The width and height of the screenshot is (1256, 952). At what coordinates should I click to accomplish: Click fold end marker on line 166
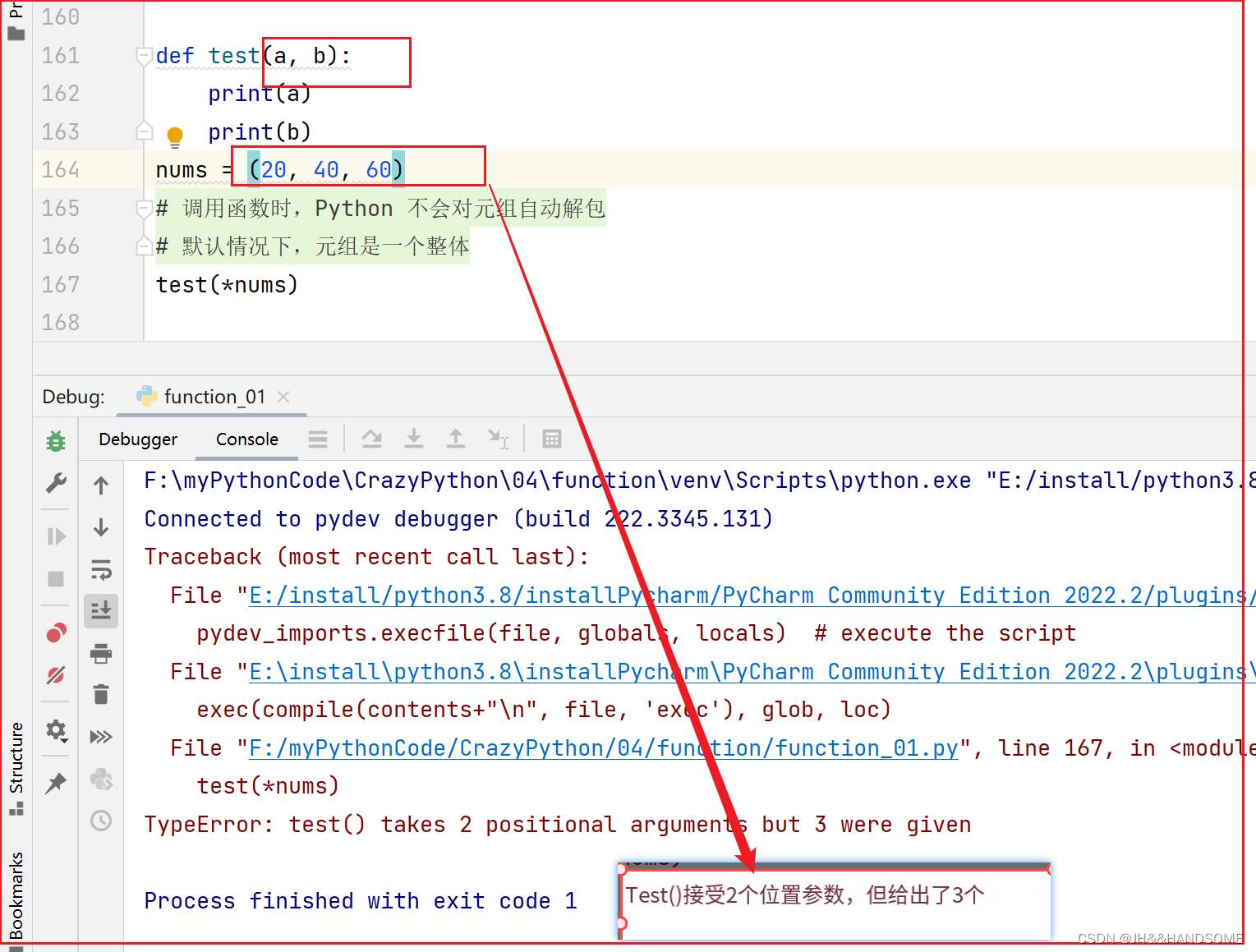pos(145,246)
